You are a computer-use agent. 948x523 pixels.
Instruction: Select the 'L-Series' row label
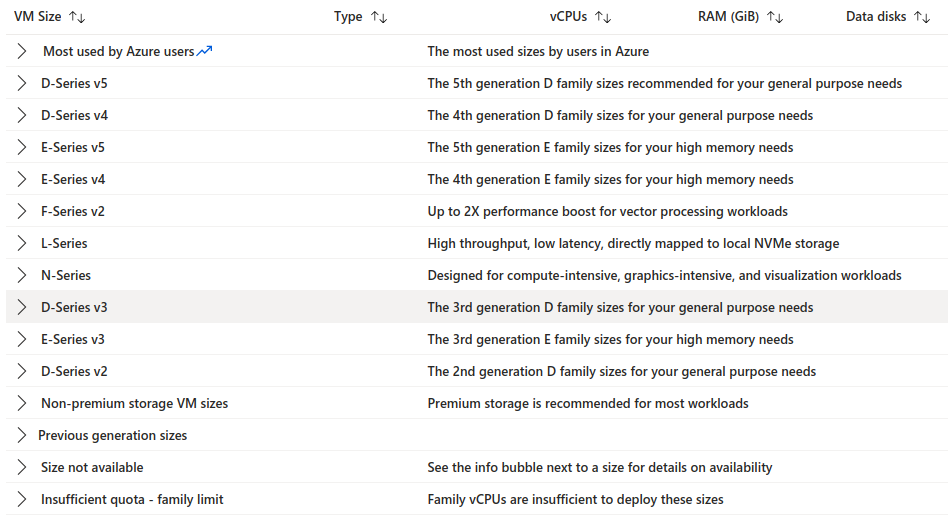(64, 244)
